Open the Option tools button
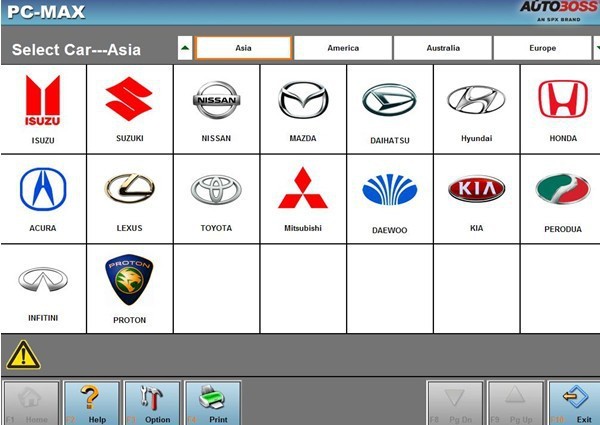600x425 pixels. 152,403
